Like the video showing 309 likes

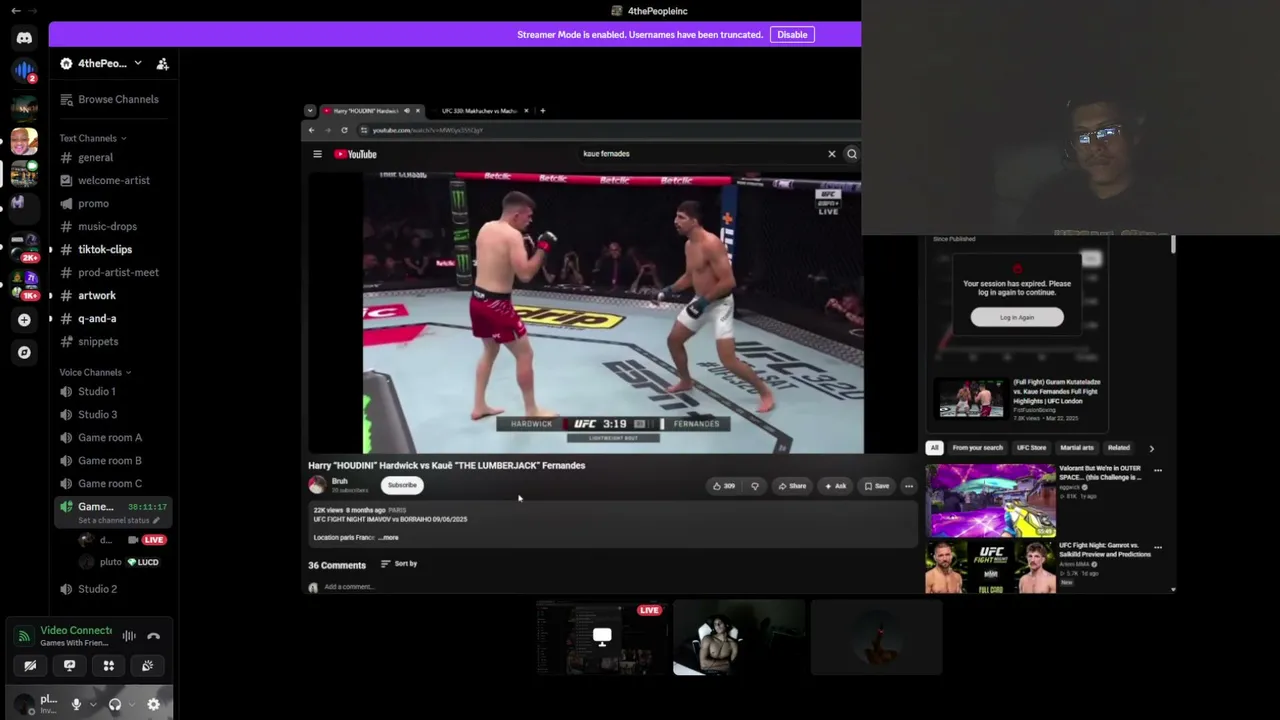723,486
